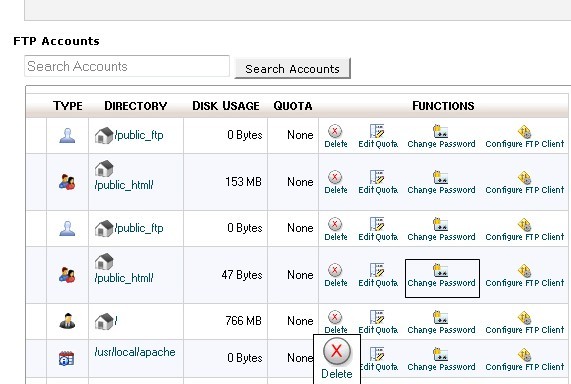Click the two-user type icon in the 47 Bytes row
Image resolution: width=571 pixels, height=384 pixels.
click(67, 275)
